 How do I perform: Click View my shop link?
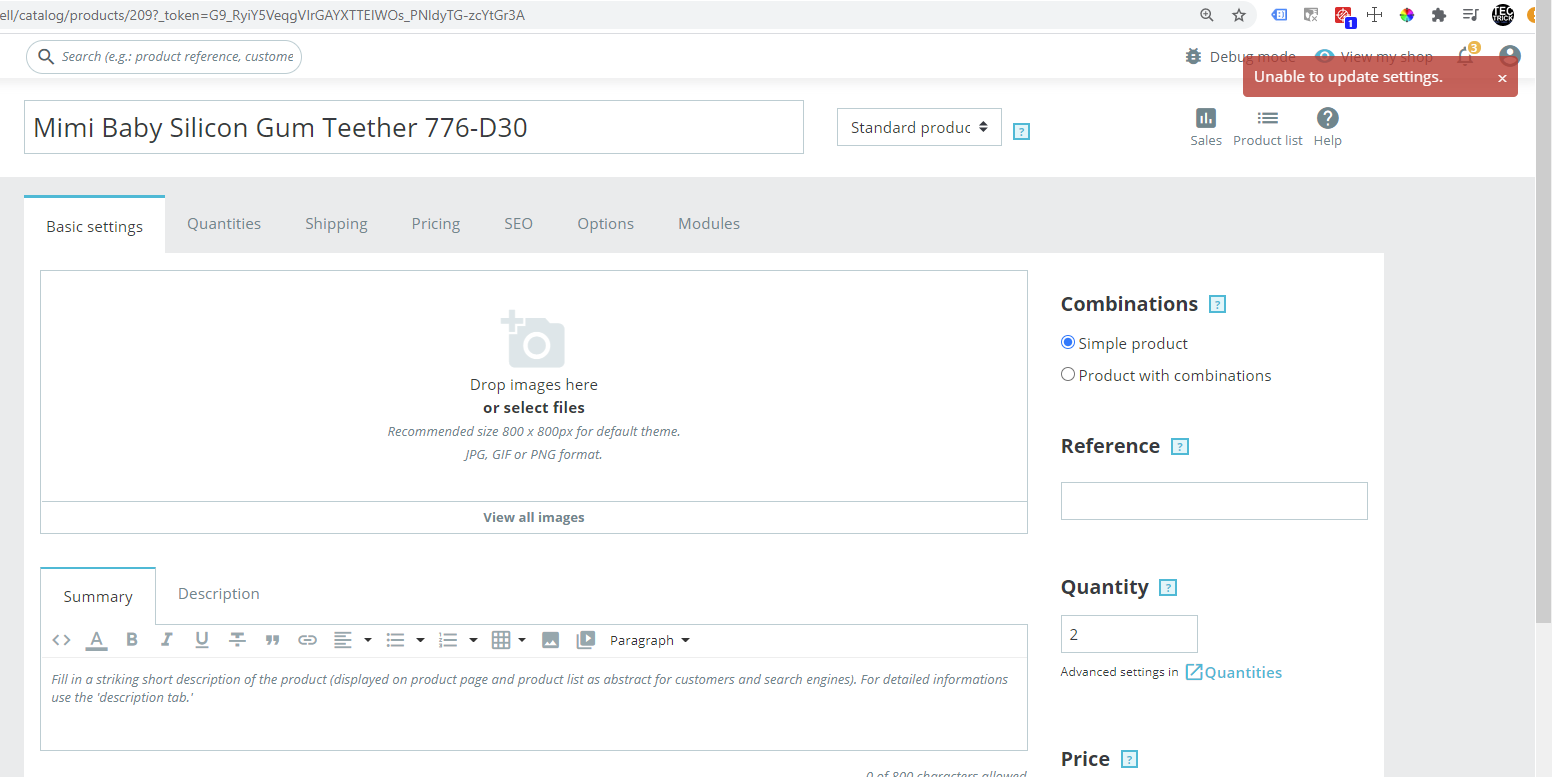[x=1374, y=57]
